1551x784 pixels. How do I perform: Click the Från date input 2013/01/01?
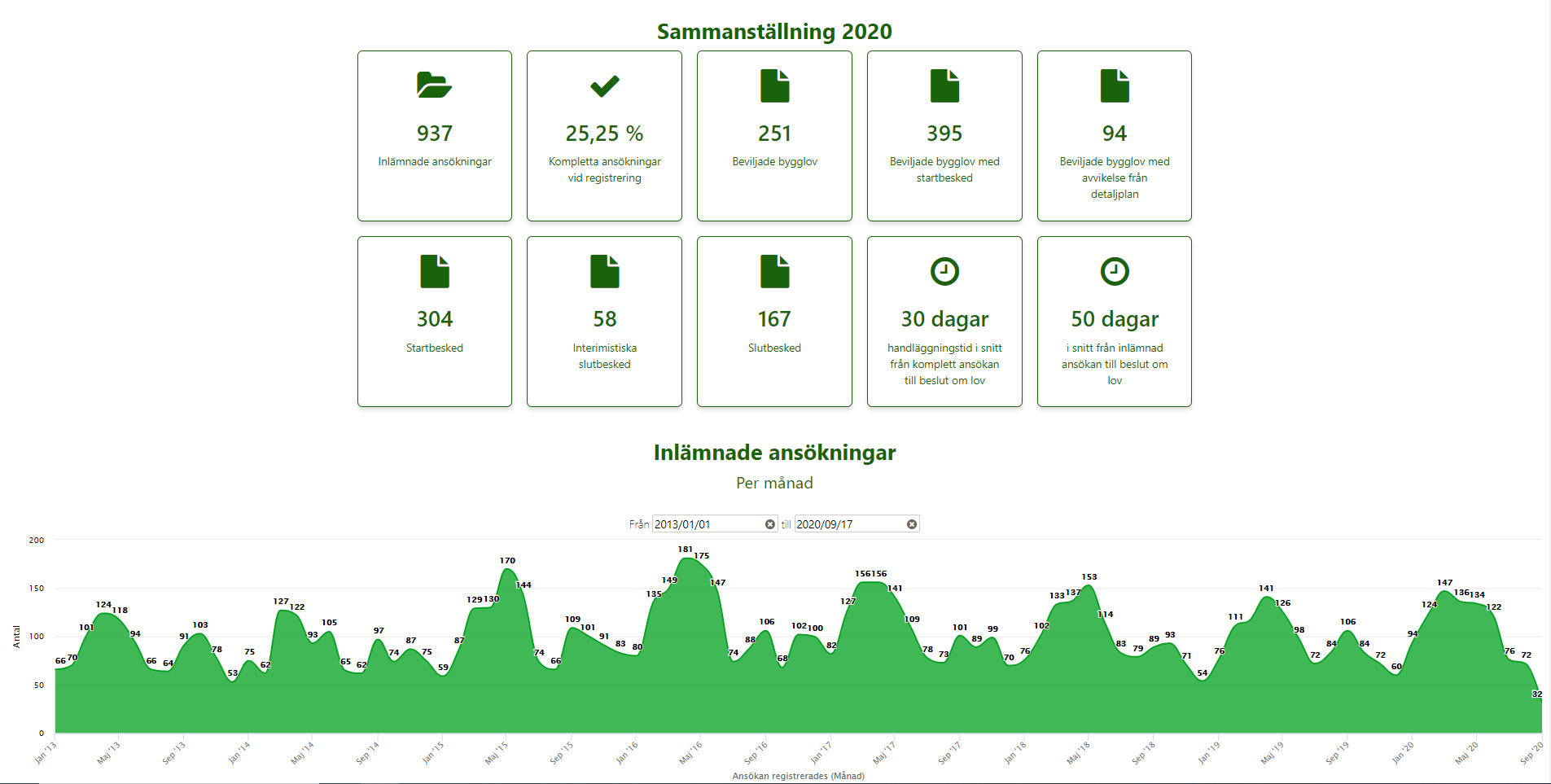(707, 524)
